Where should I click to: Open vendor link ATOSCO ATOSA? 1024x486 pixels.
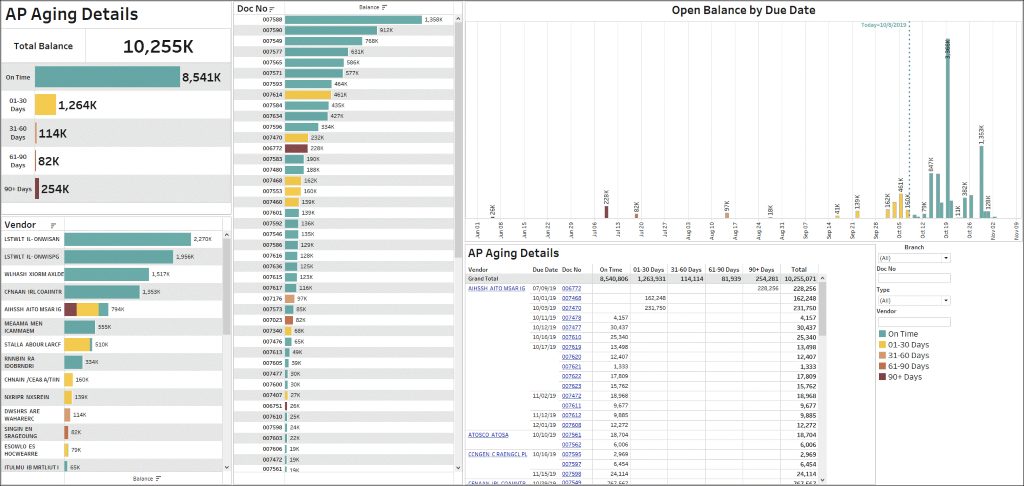(x=488, y=434)
